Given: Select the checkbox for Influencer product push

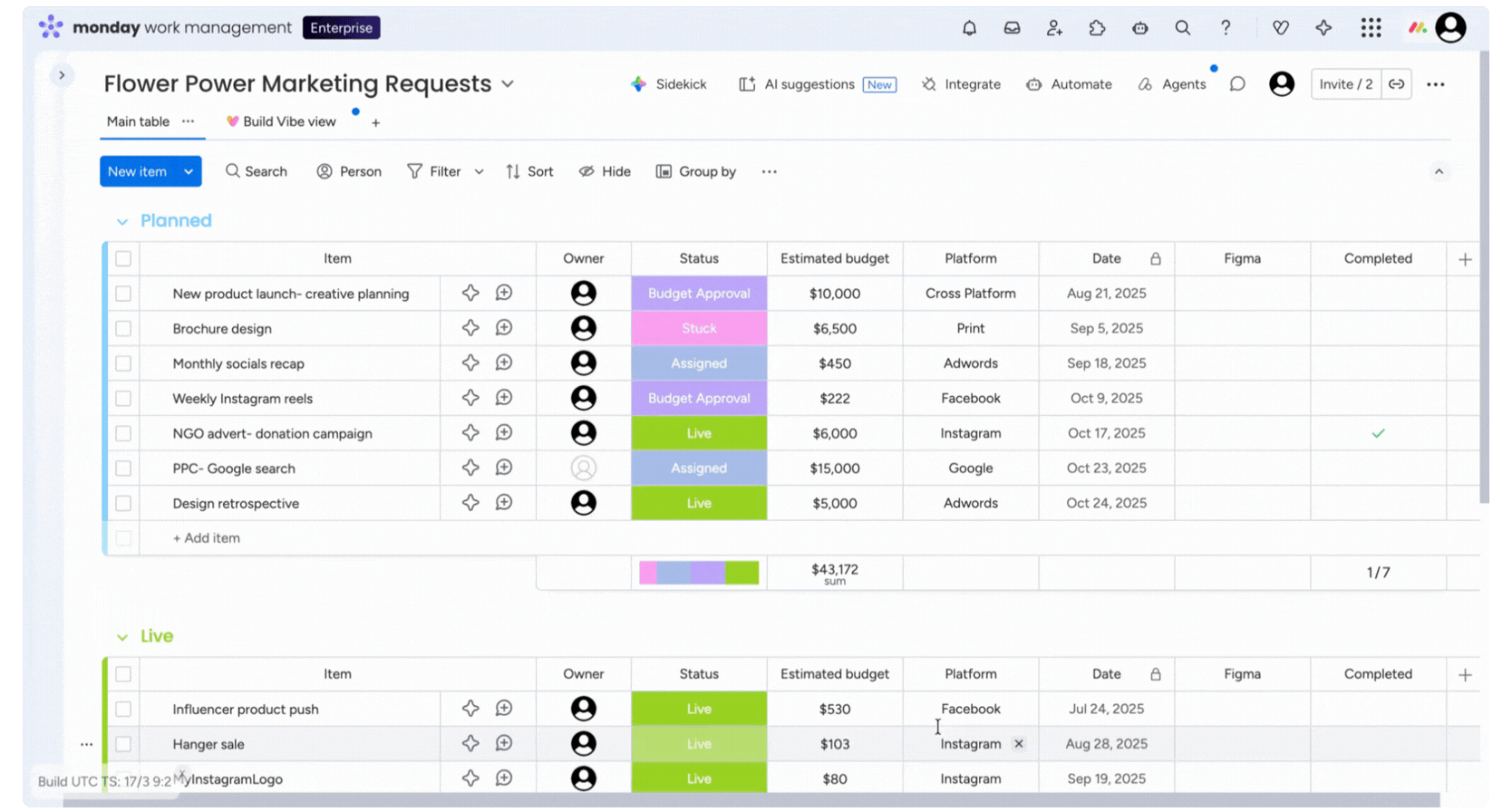Looking at the screenshot, I should click(x=123, y=710).
